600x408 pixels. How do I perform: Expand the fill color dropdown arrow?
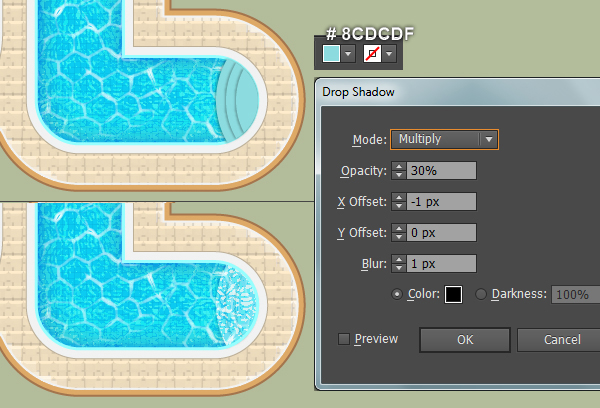(x=348, y=54)
